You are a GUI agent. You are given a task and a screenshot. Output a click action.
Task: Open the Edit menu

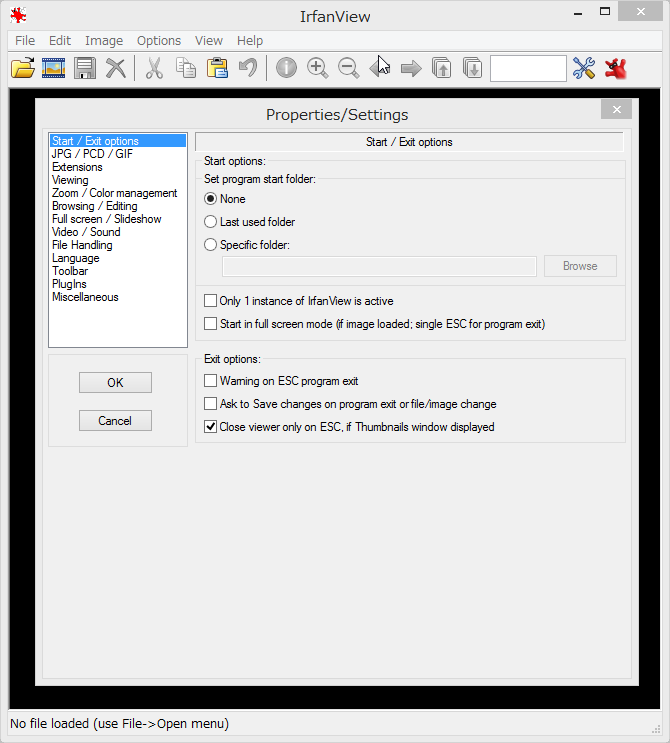(x=60, y=41)
